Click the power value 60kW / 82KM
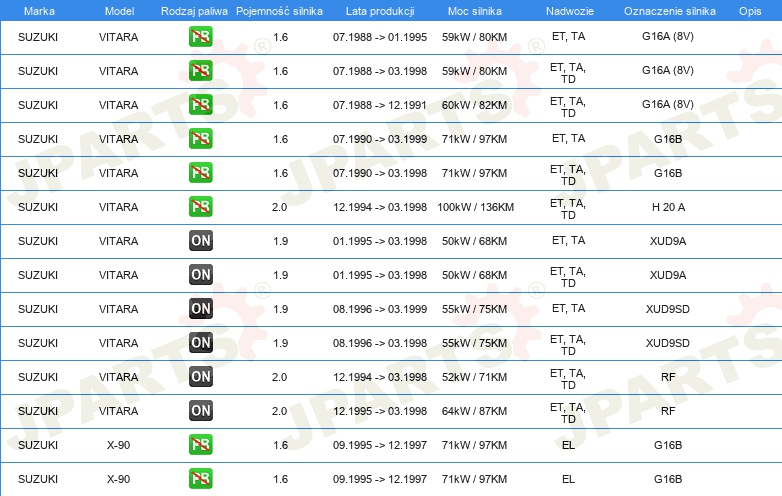The image size is (782, 496). [x=474, y=105]
